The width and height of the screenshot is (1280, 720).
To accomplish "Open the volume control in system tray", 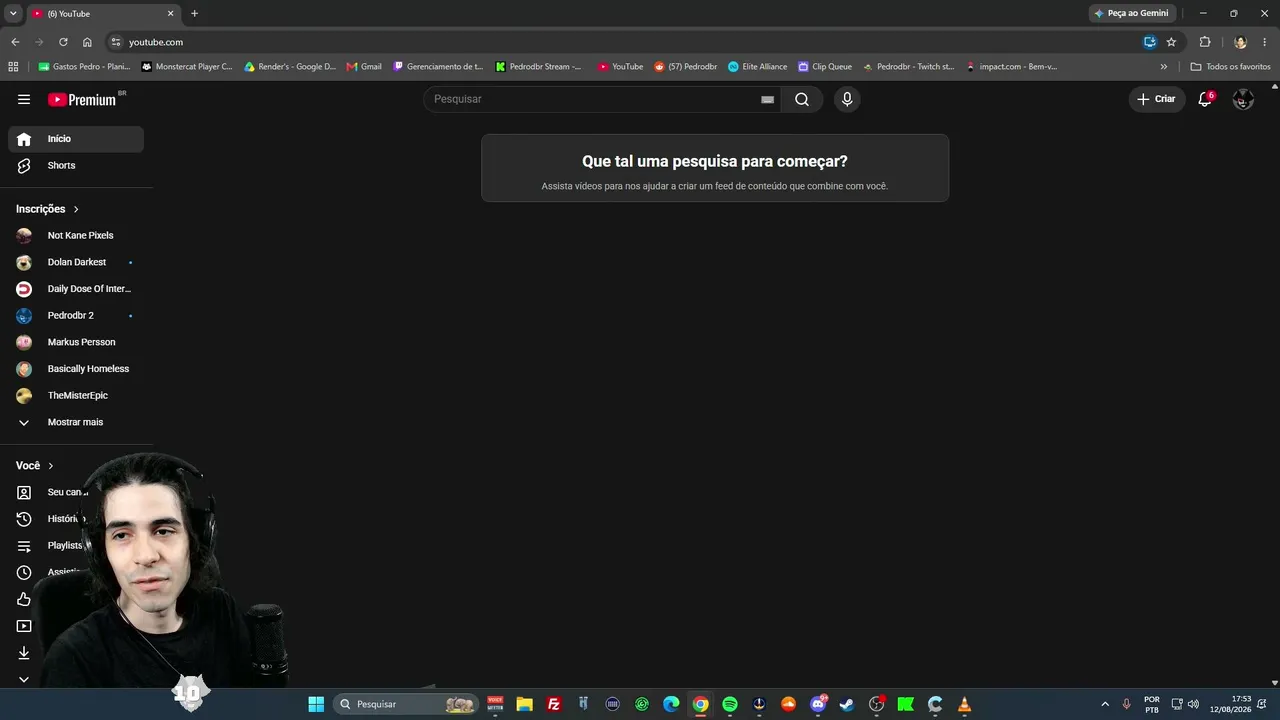I will 1193,704.
